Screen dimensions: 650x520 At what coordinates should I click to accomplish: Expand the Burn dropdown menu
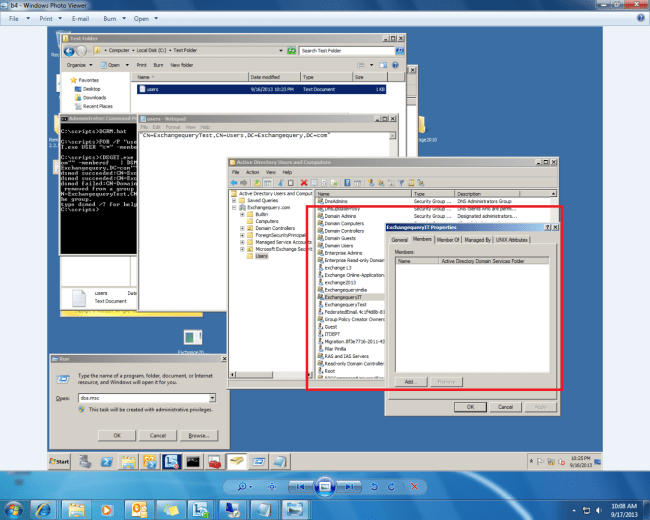(x=112, y=18)
